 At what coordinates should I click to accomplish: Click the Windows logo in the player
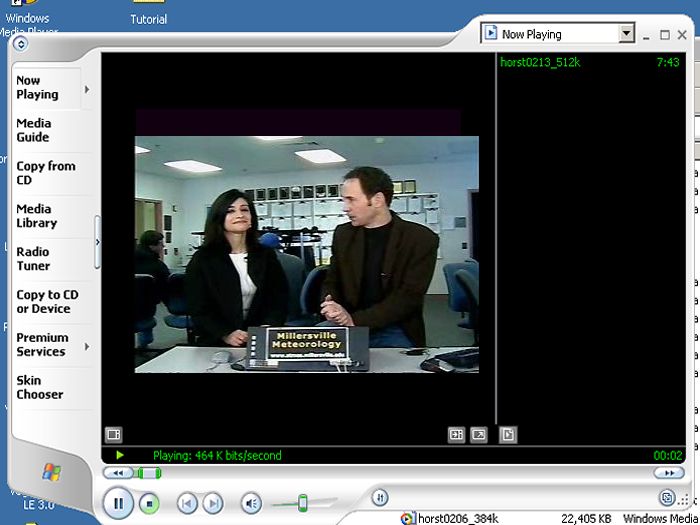[52, 472]
